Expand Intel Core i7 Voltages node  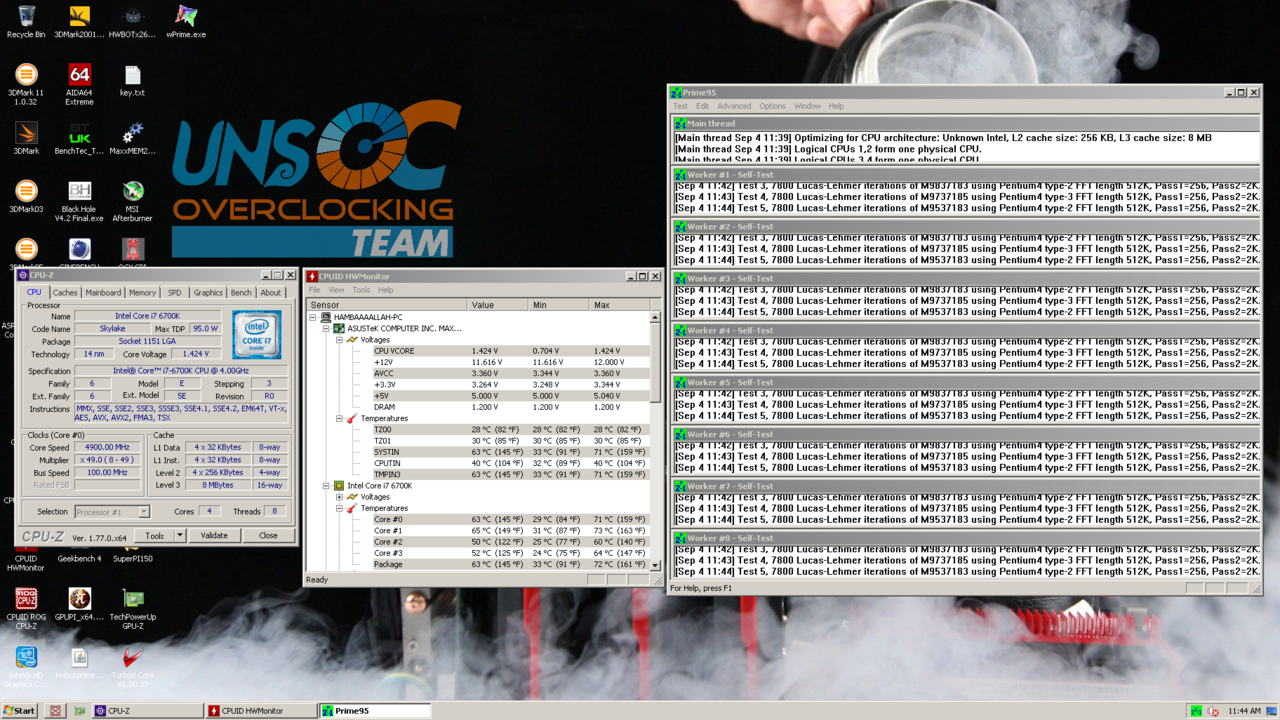339,497
